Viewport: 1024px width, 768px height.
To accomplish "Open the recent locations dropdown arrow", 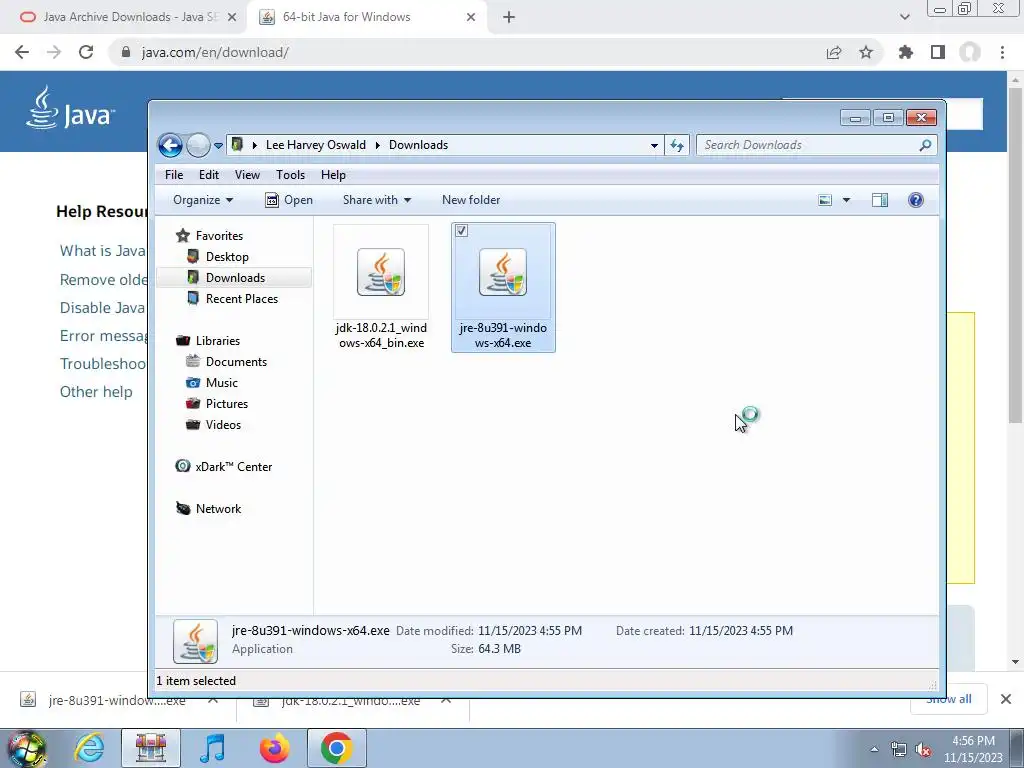I will pos(218,146).
